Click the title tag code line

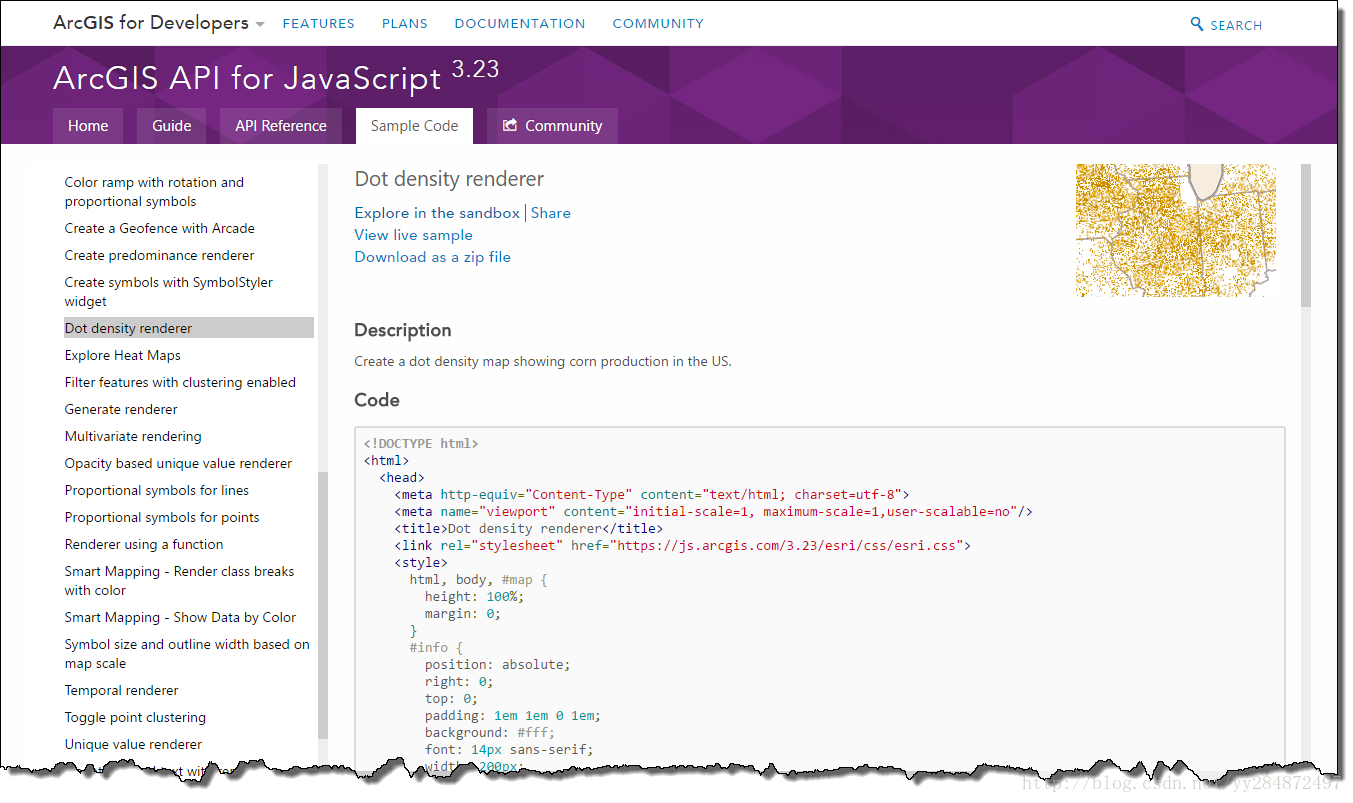click(x=529, y=529)
